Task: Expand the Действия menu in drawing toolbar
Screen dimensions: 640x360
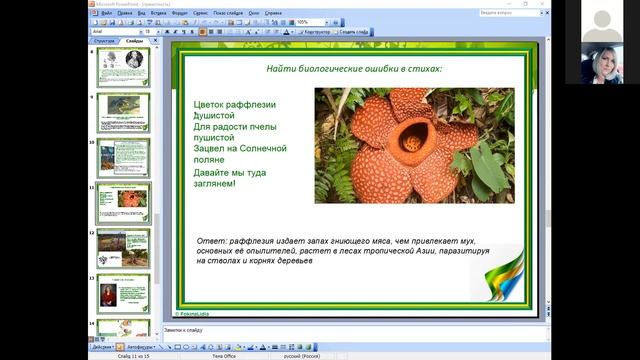Action: [103, 347]
